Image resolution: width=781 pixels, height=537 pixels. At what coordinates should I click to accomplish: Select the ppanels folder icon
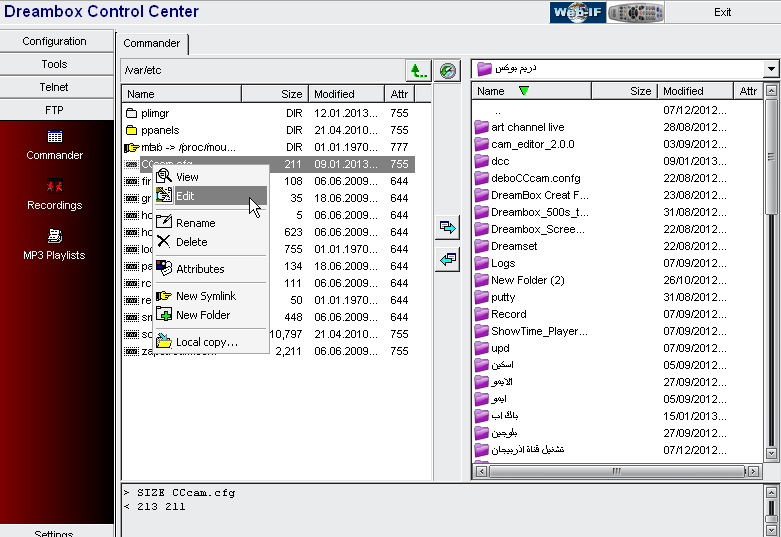point(131,130)
